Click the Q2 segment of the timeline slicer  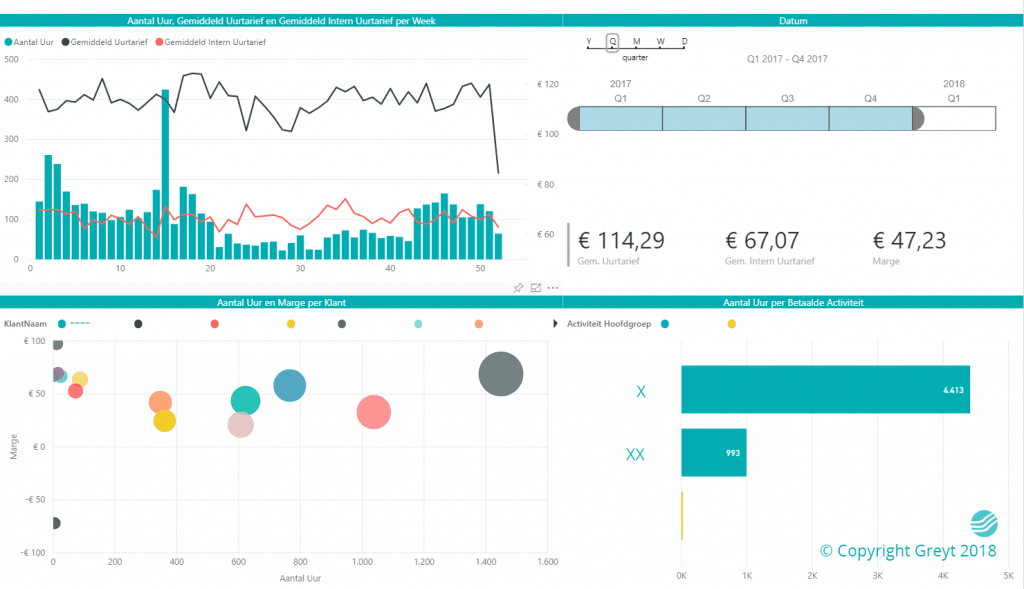(703, 117)
